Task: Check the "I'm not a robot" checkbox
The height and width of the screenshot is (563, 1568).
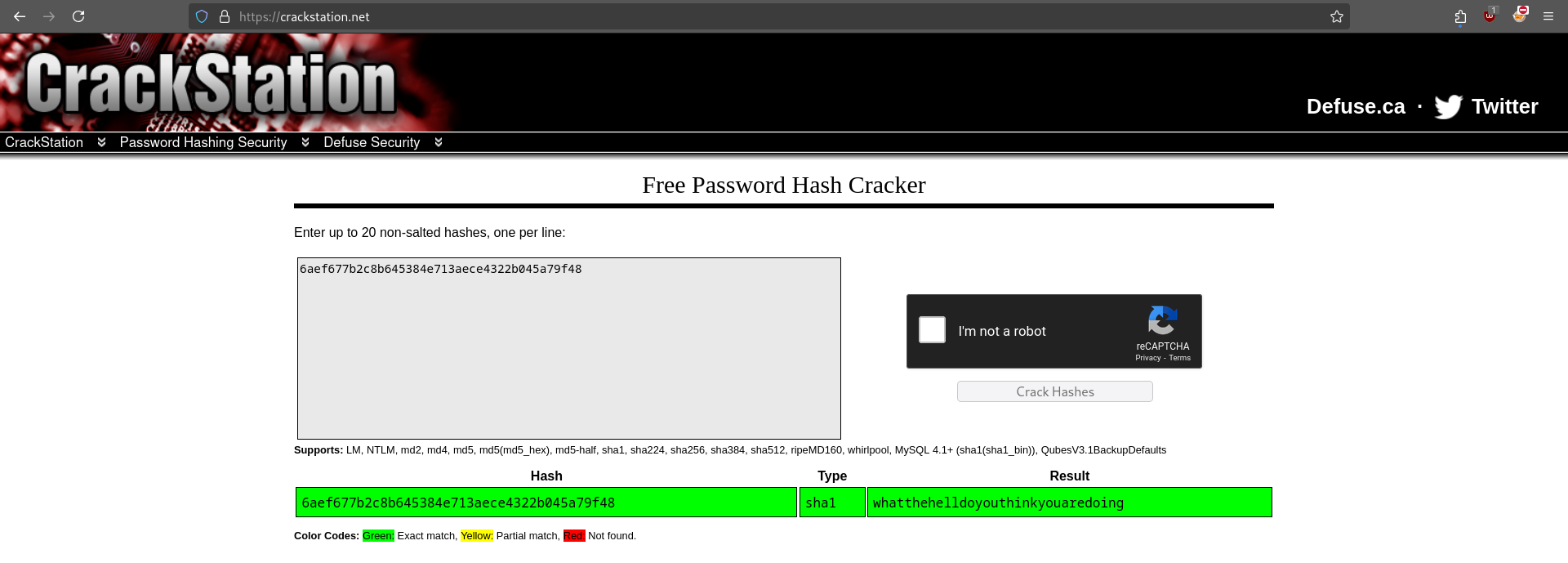Action: 932,330
